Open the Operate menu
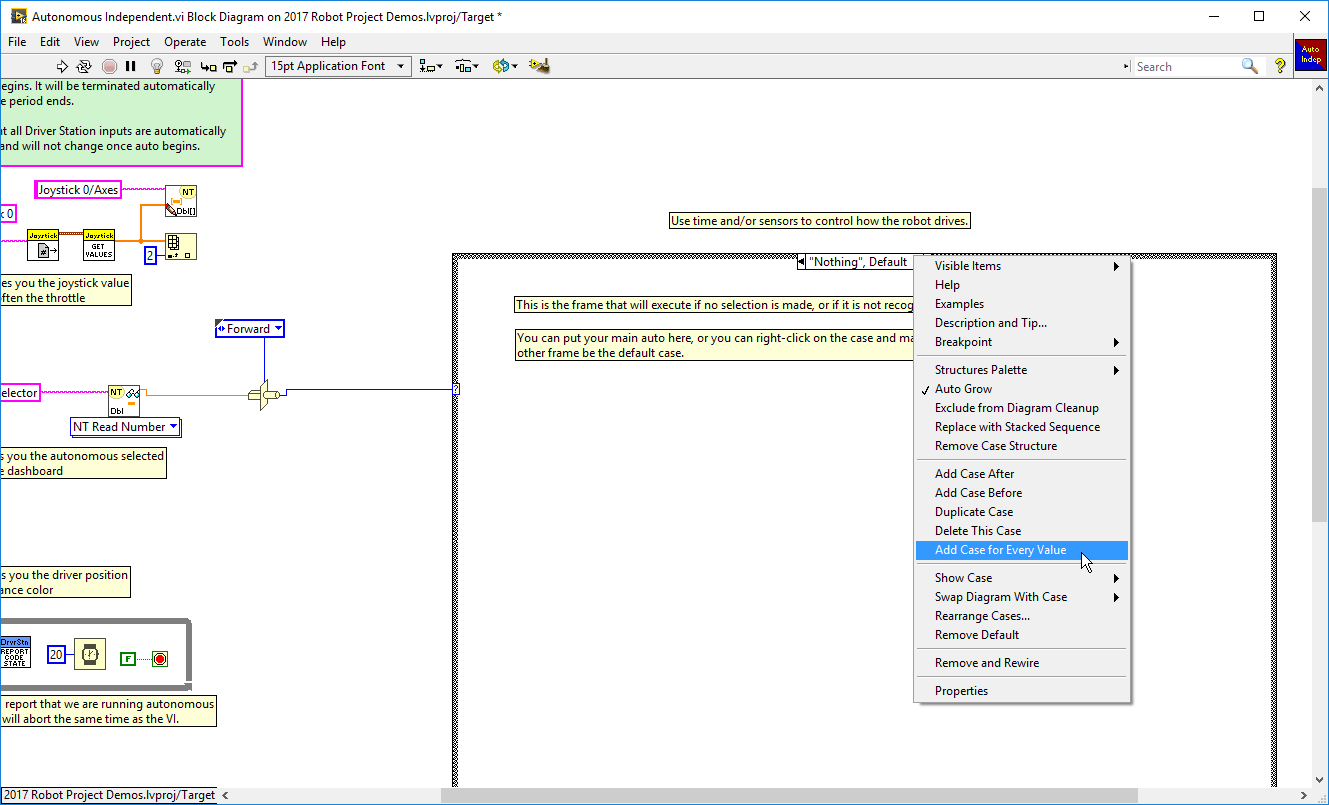This screenshot has height=805, width=1329. point(185,42)
